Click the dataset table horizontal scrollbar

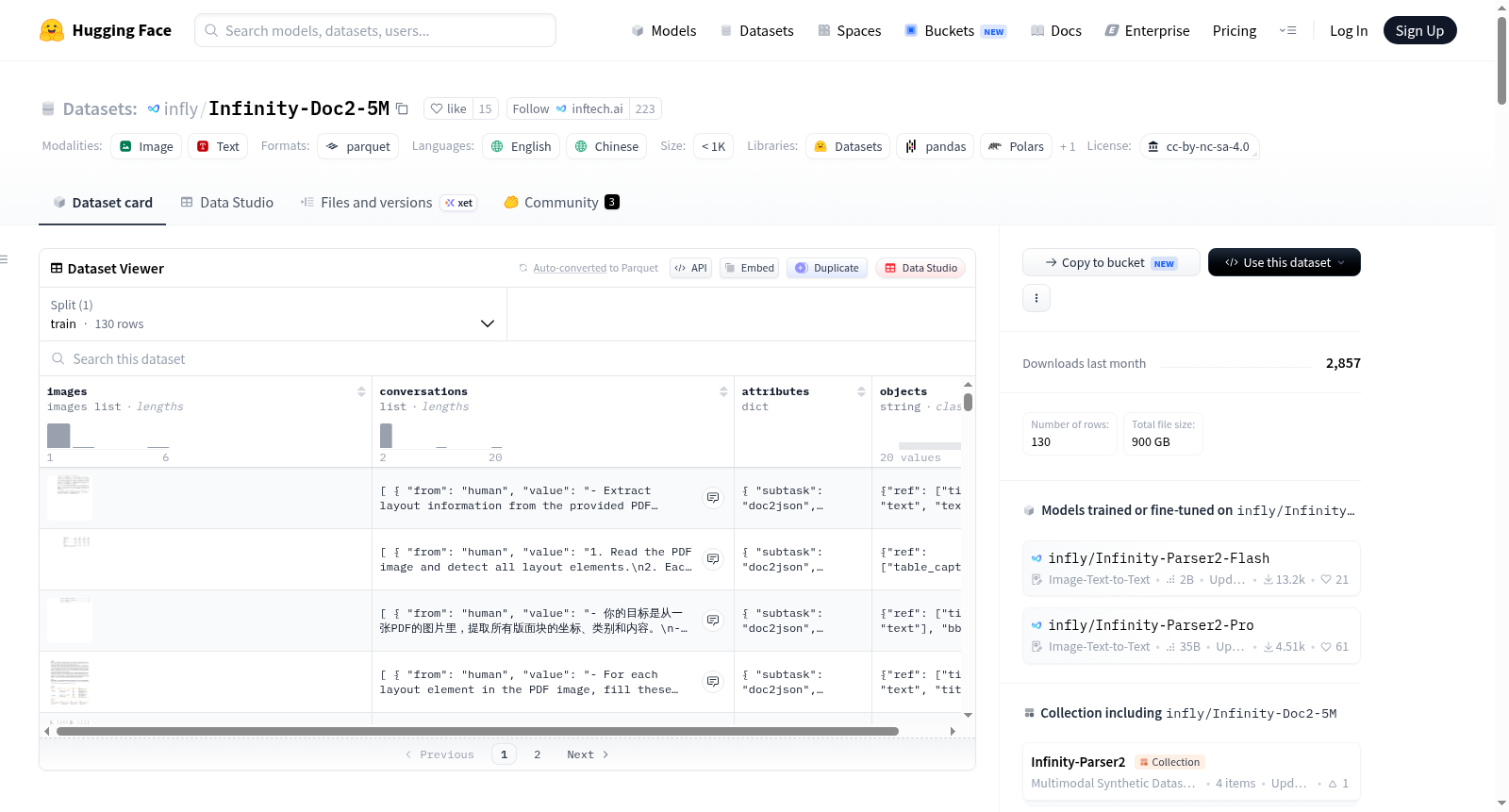pos(477,731)
